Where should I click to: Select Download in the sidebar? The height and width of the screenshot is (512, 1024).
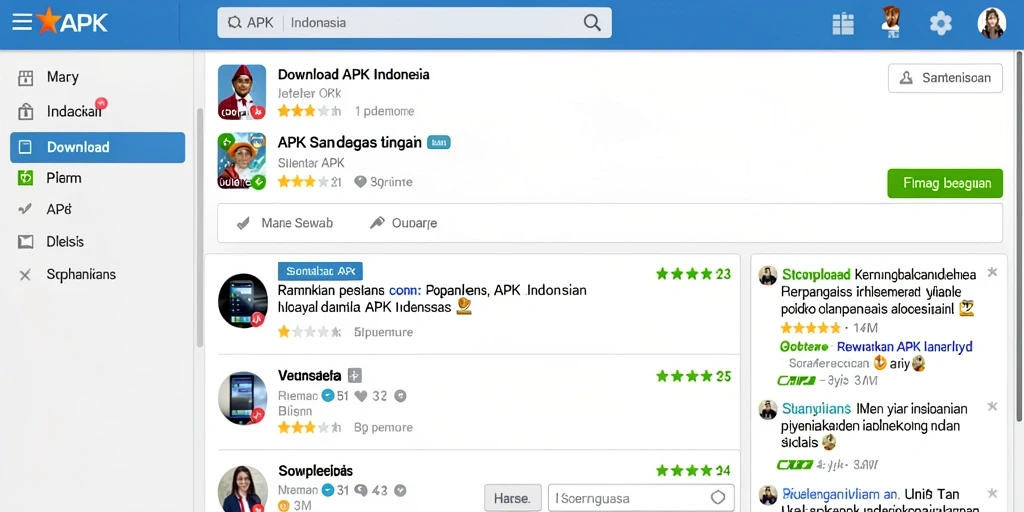pos(97,147)
